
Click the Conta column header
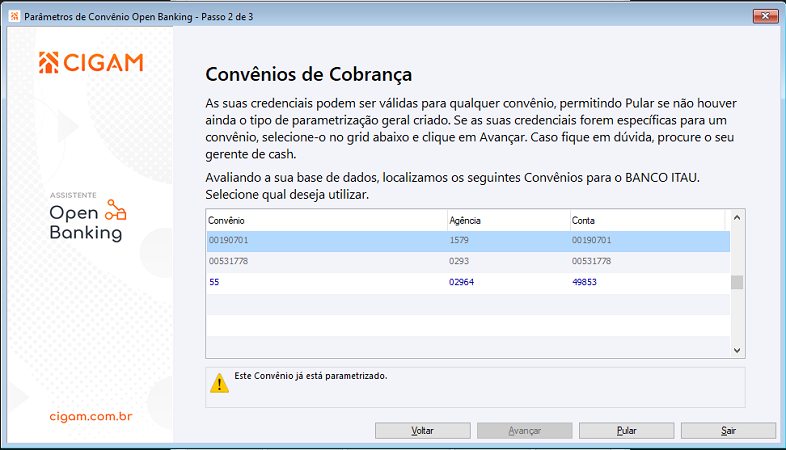647,219
